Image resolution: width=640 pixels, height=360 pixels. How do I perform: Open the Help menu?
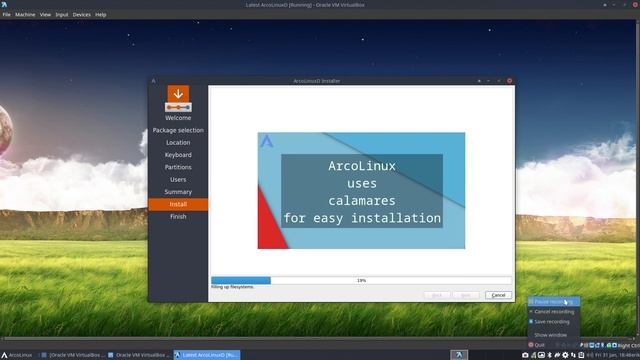pyautogui.click(x=100, y=15)
